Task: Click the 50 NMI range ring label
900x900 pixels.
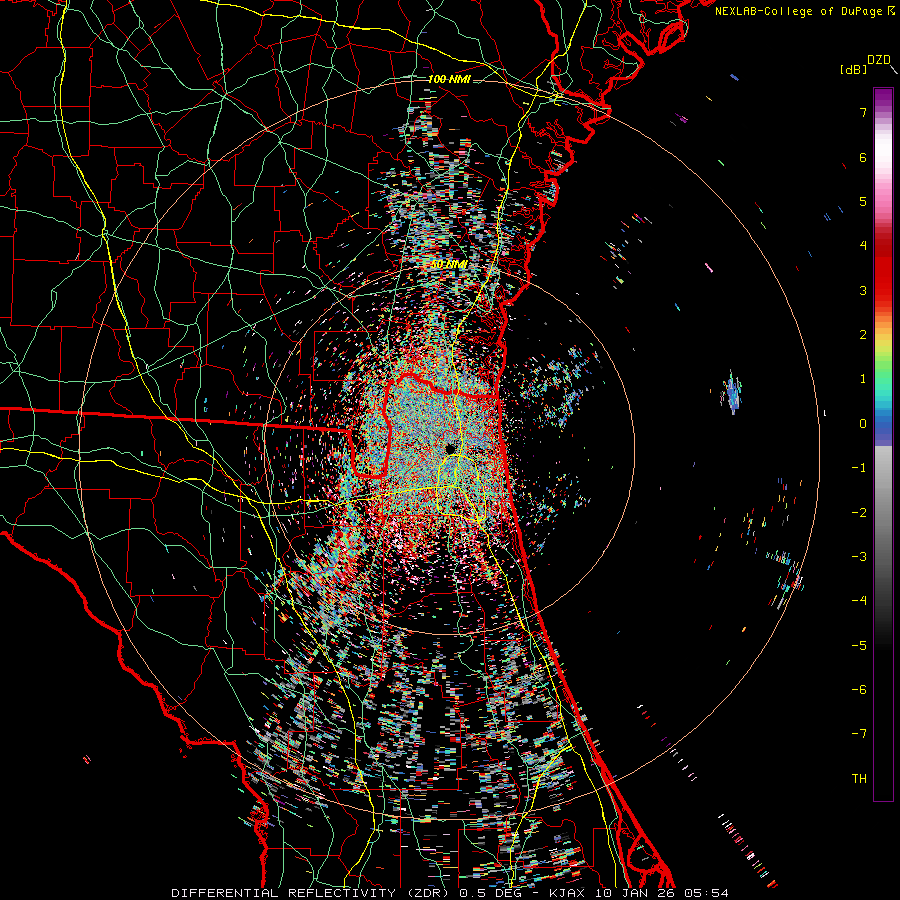Action: pos(449,264)
